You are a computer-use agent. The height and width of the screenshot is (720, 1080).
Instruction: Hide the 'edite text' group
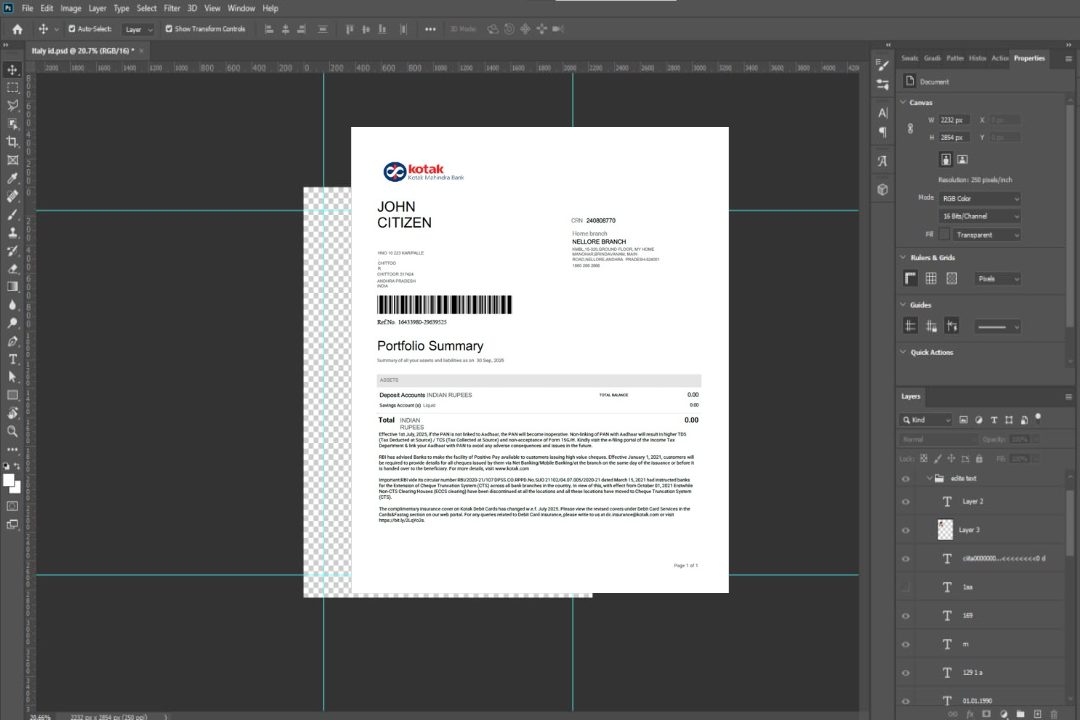[x=906, y=479]
